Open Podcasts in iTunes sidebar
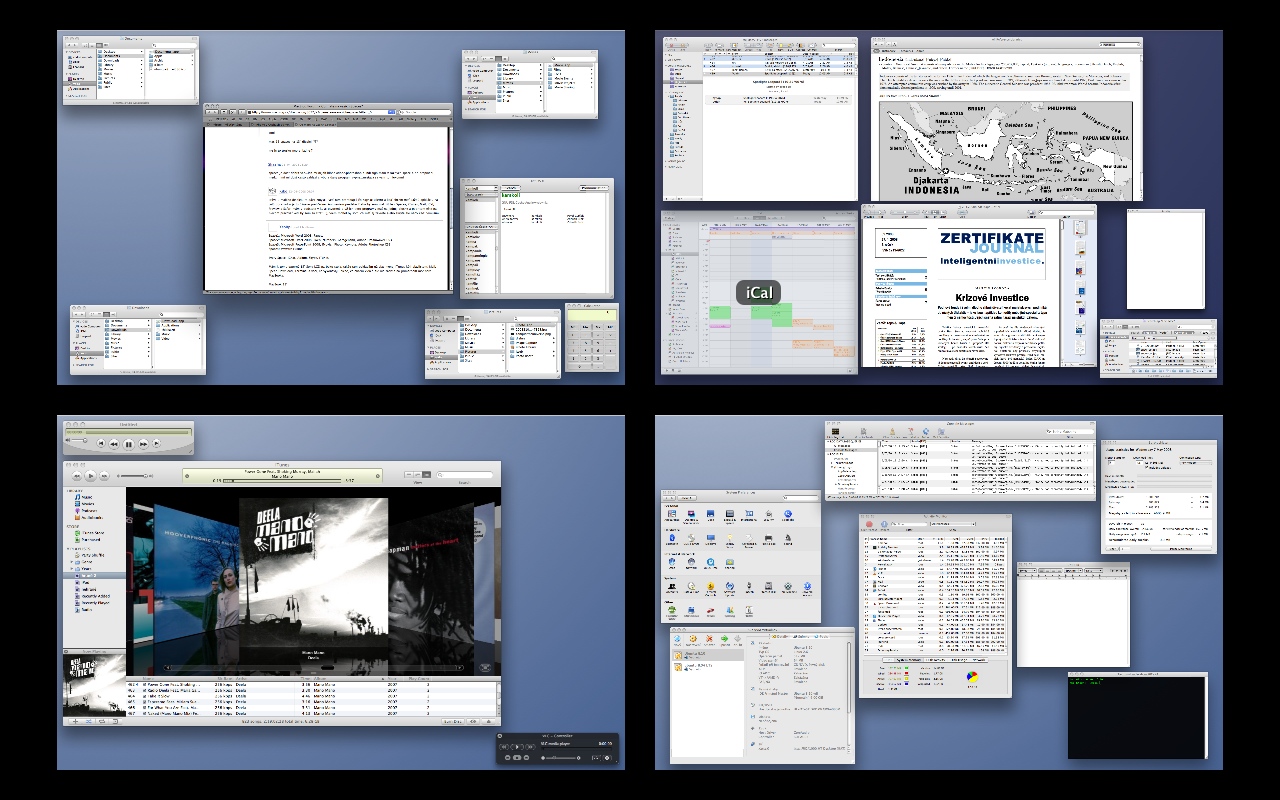1280x800 pixels. click(87, 511)
